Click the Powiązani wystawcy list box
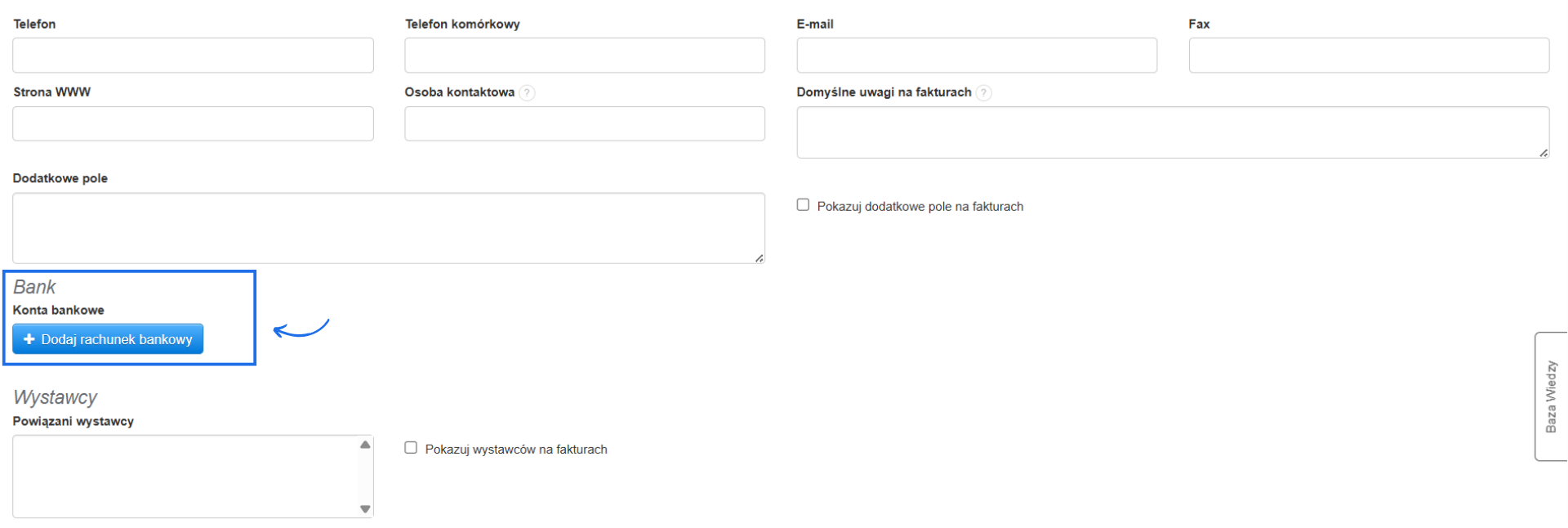The height and width of the screenshot is (528, 1568). [x=185, y=477]
